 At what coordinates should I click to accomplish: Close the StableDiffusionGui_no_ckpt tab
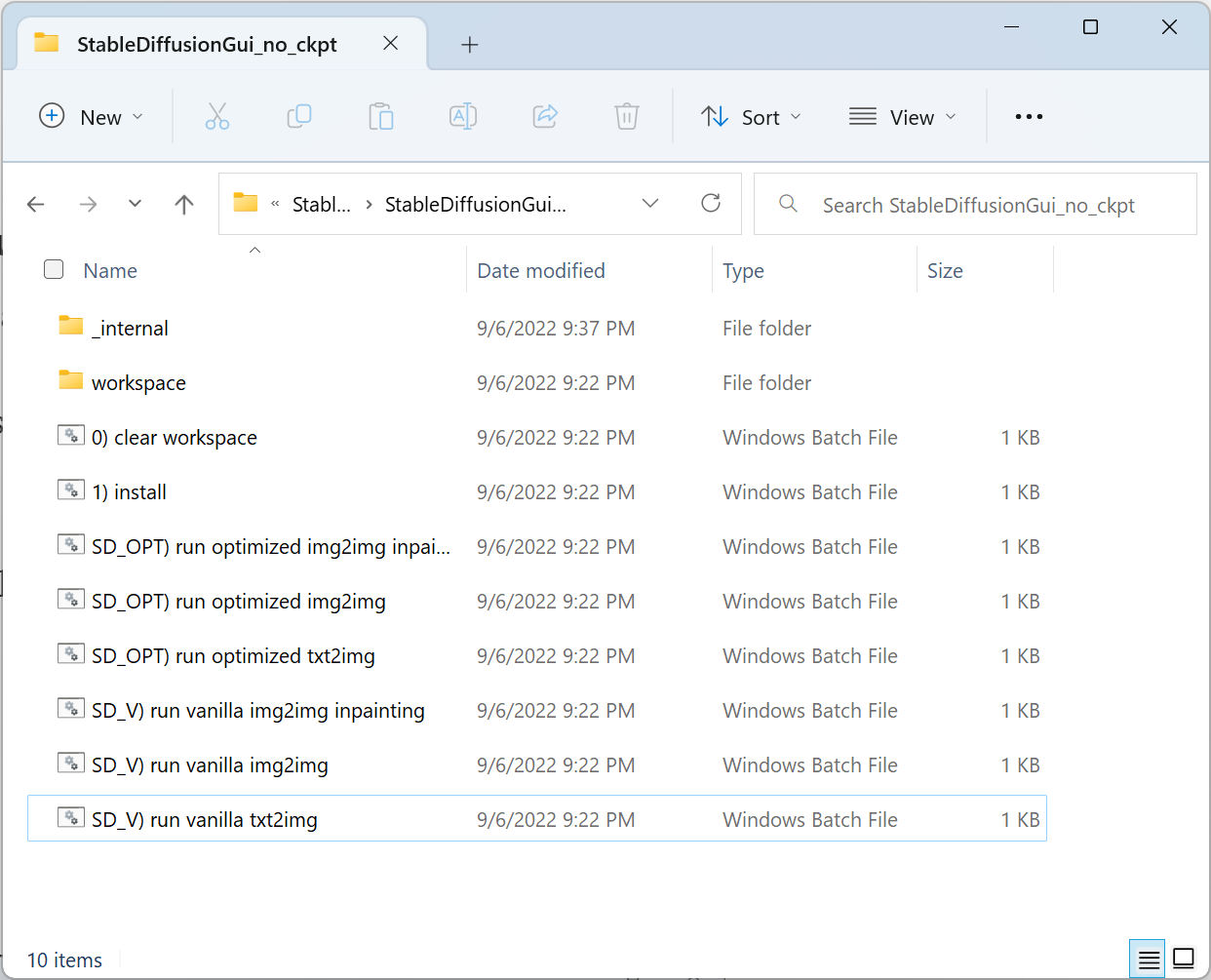click(x=390, y=43)
